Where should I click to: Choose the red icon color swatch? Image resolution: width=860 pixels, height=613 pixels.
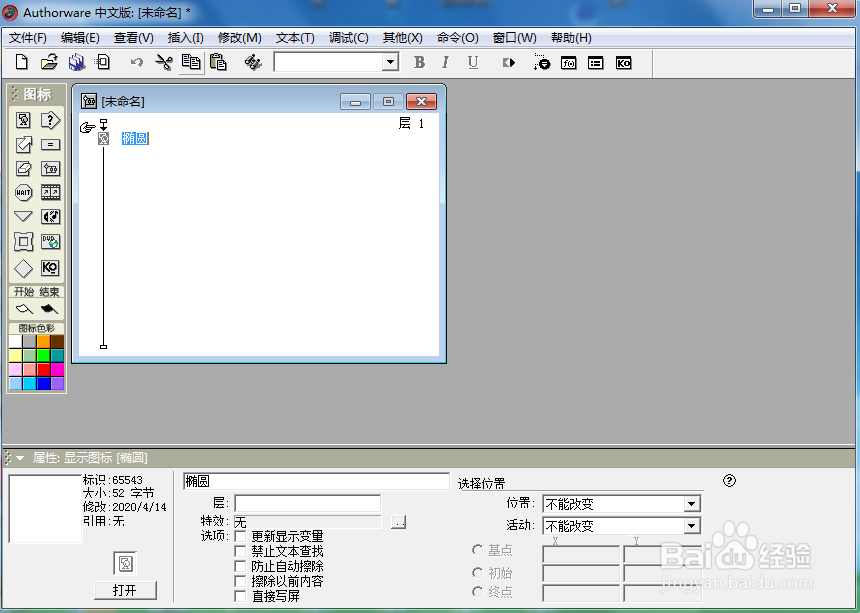[43, 370]
